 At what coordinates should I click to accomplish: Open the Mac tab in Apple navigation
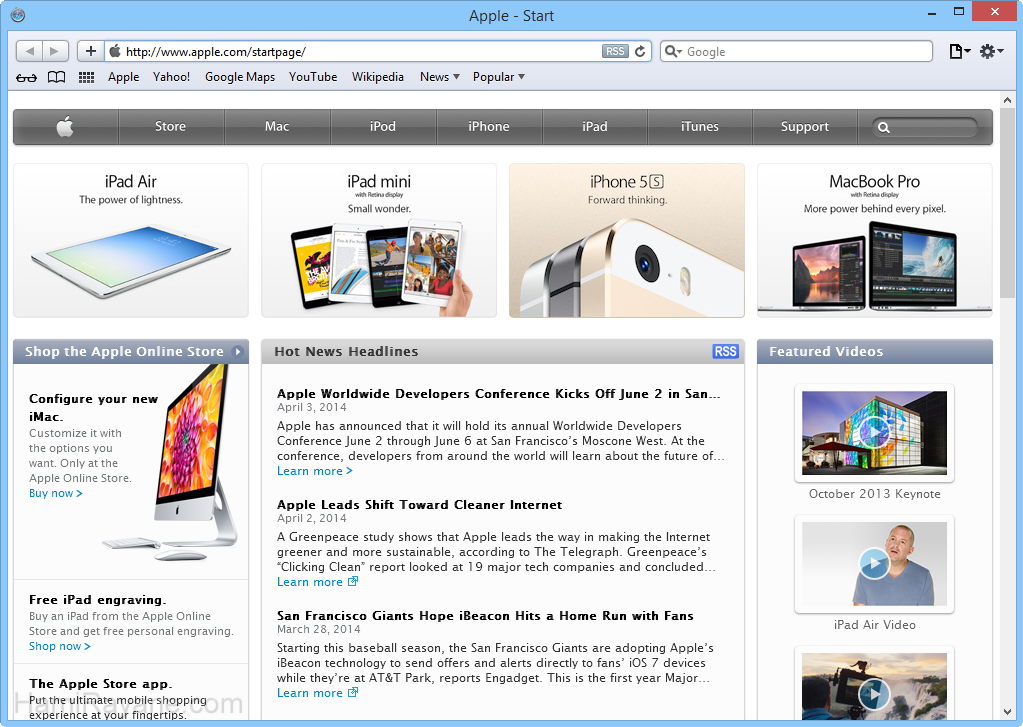pyautogui.click(x=277, y=127)
